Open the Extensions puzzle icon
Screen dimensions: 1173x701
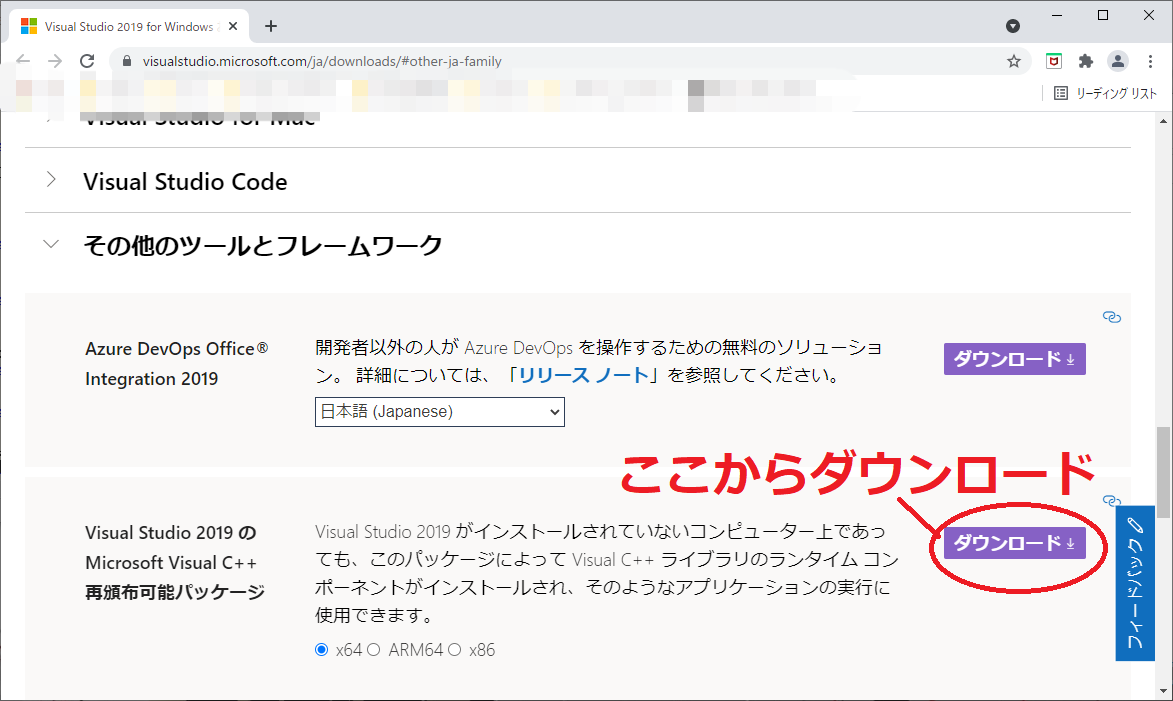point(1085,61)
